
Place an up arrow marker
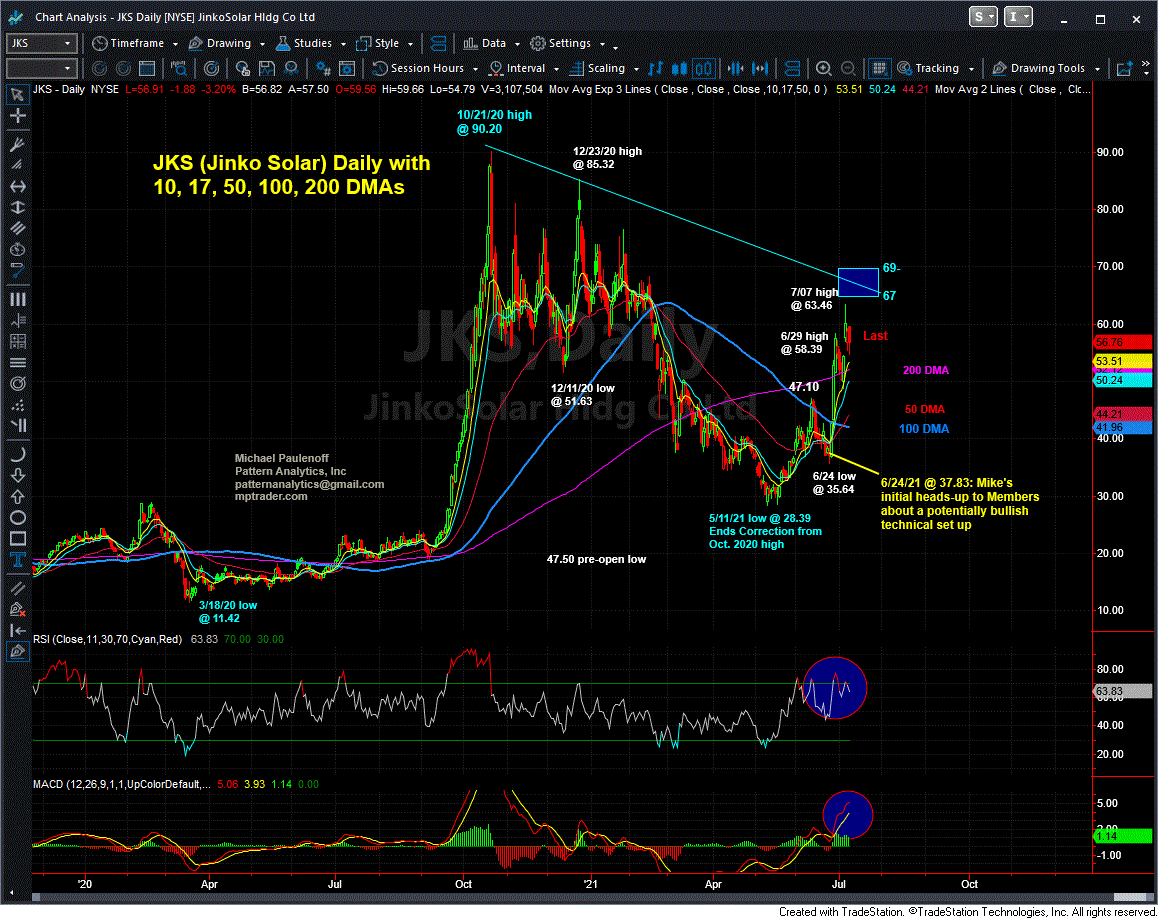click(x=18, y=496)
